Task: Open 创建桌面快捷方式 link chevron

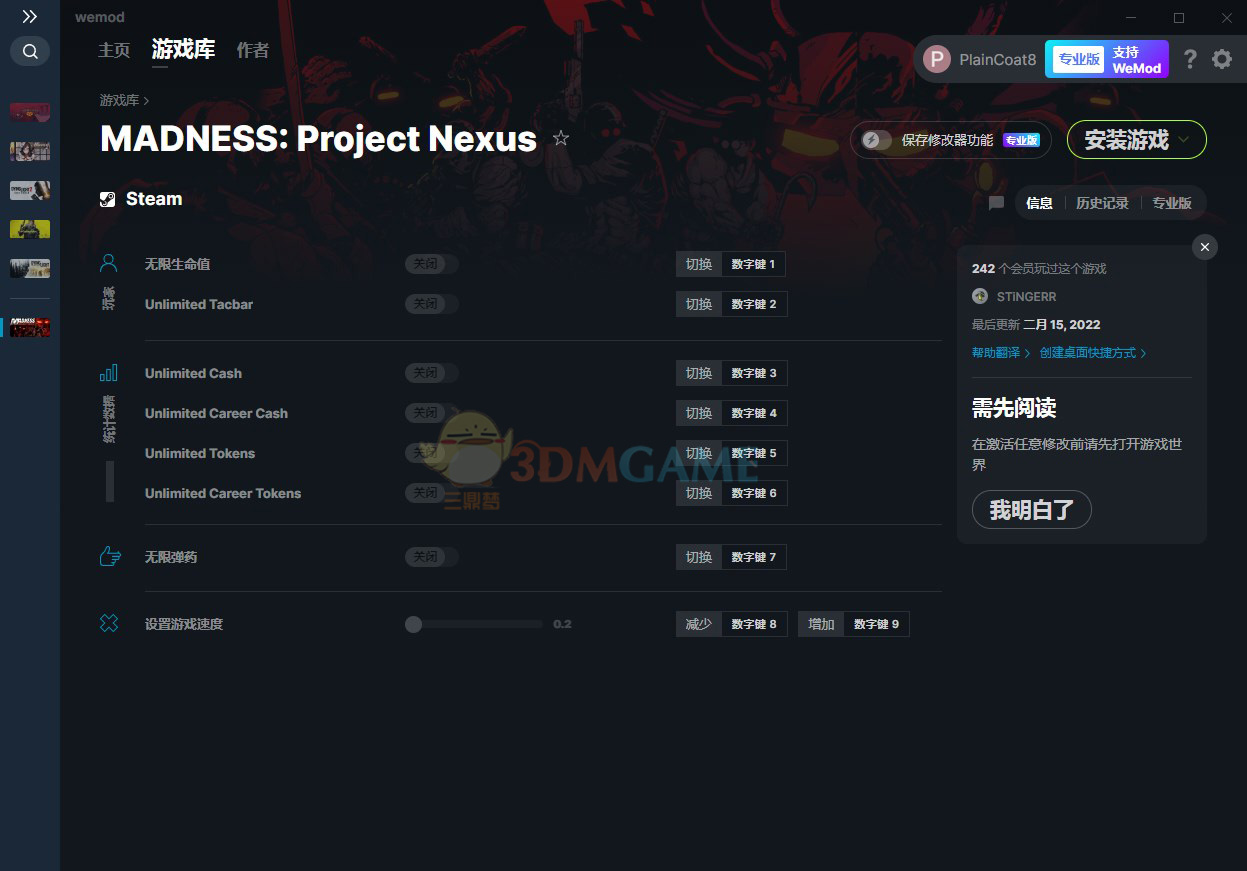Action: (1143, 353)
